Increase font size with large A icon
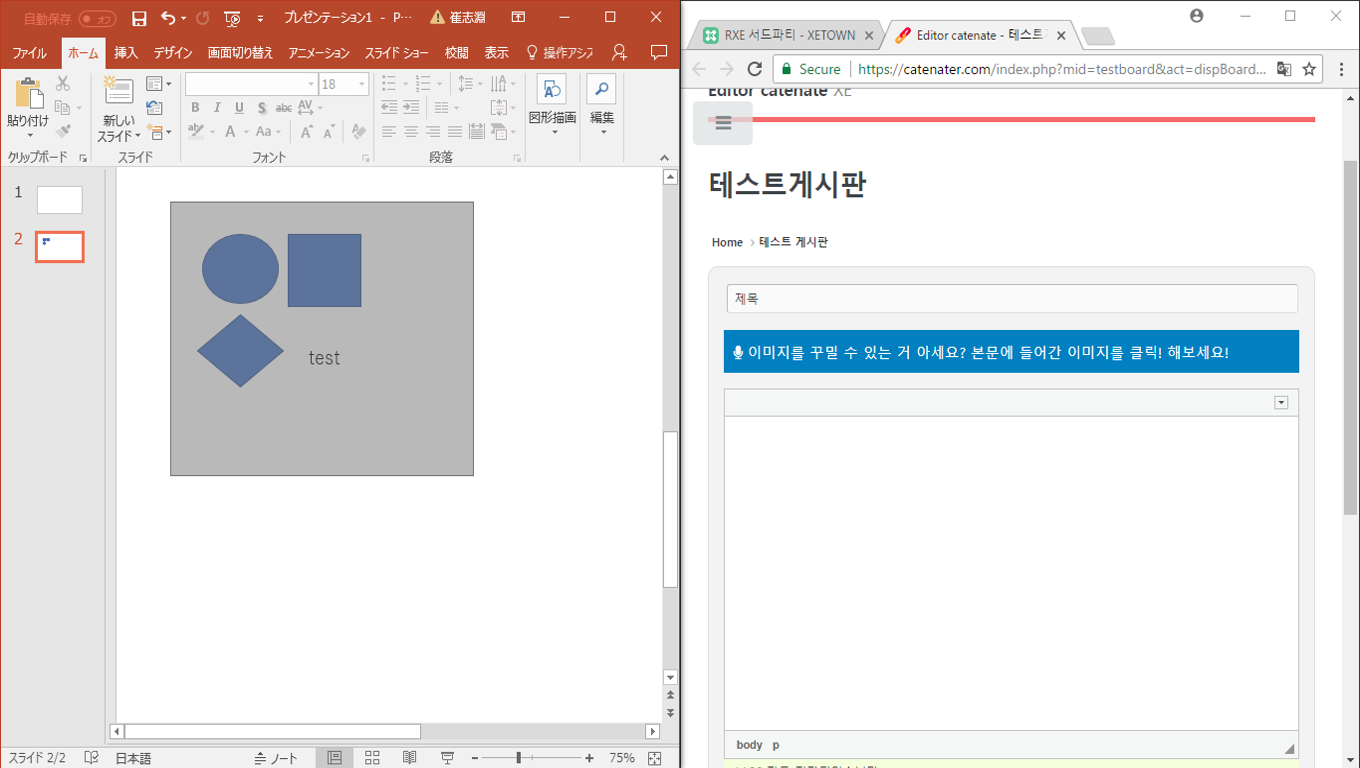This screenshot has height=768, width=1360. click(307, 132)
